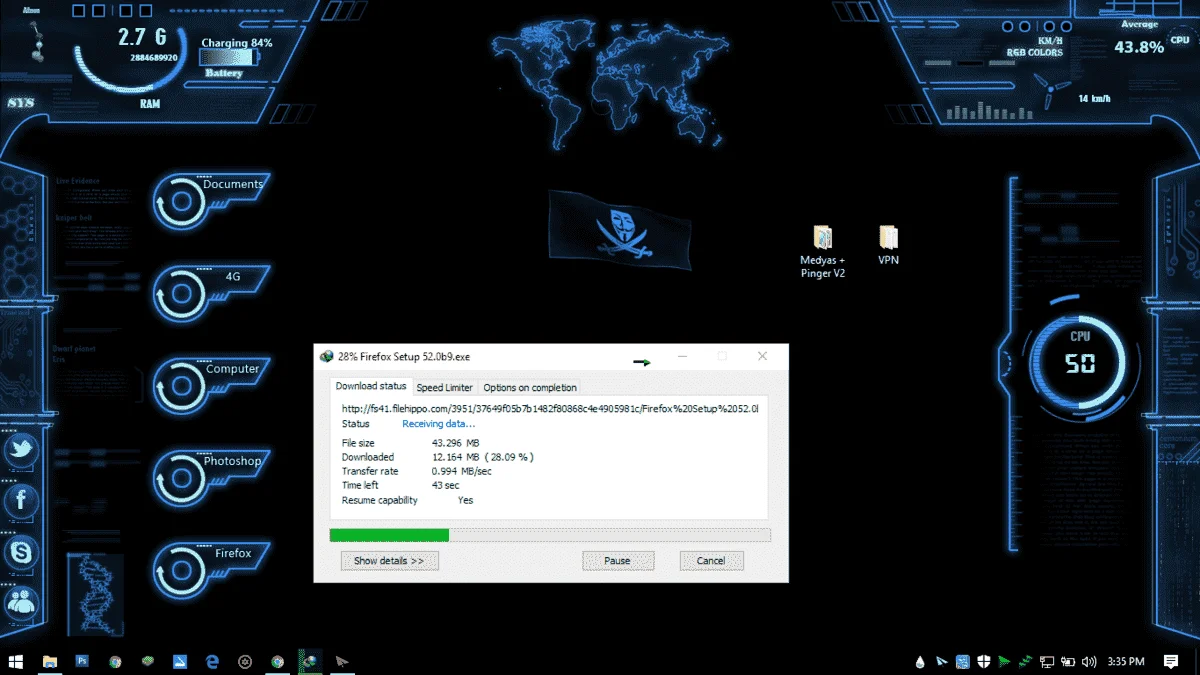Click the Downloaded 12.164 MB value
This screenshot has height=675, width=1200.
tap(483, 457)
